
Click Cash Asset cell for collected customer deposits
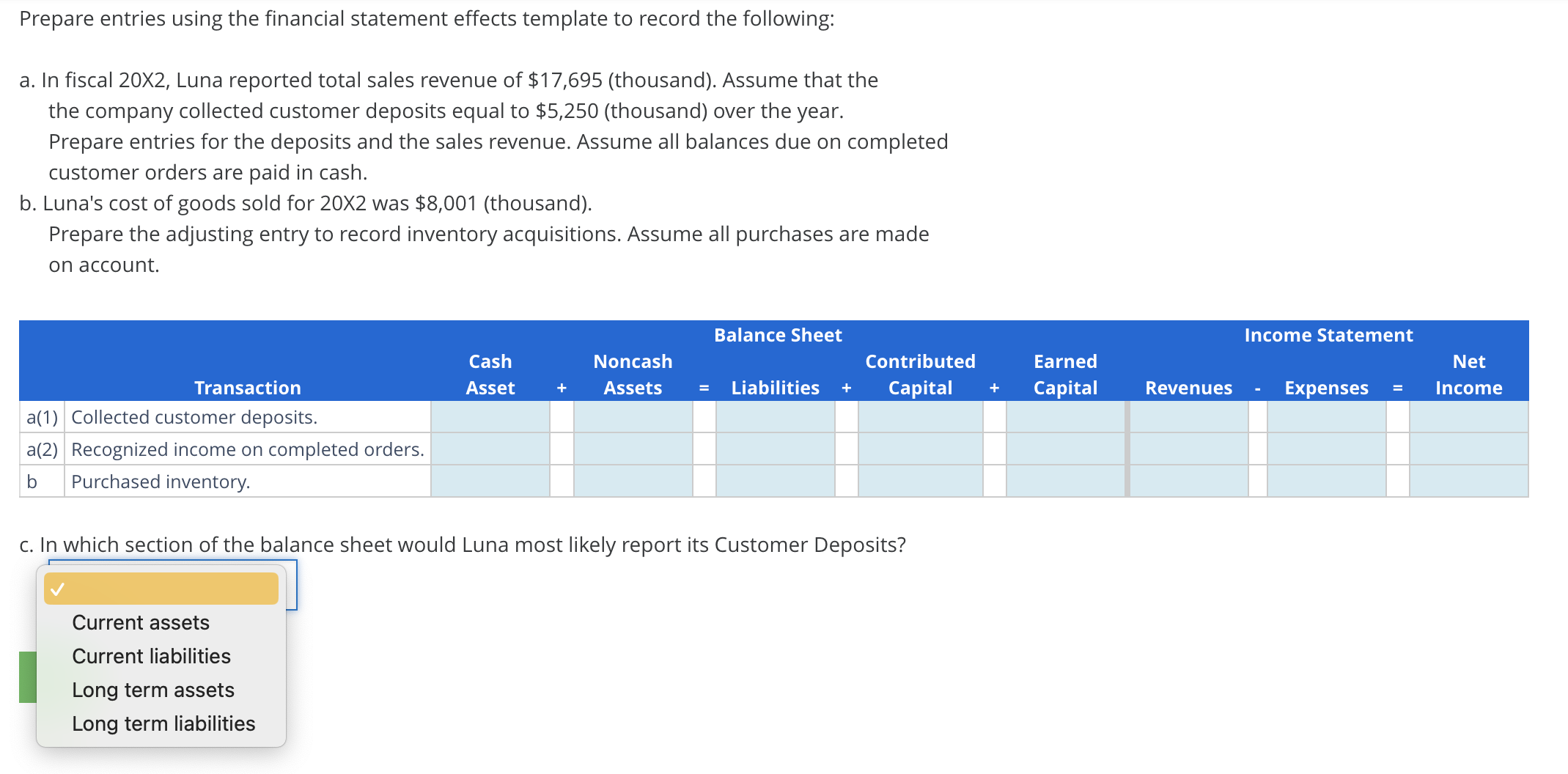(x=490, y=416)
